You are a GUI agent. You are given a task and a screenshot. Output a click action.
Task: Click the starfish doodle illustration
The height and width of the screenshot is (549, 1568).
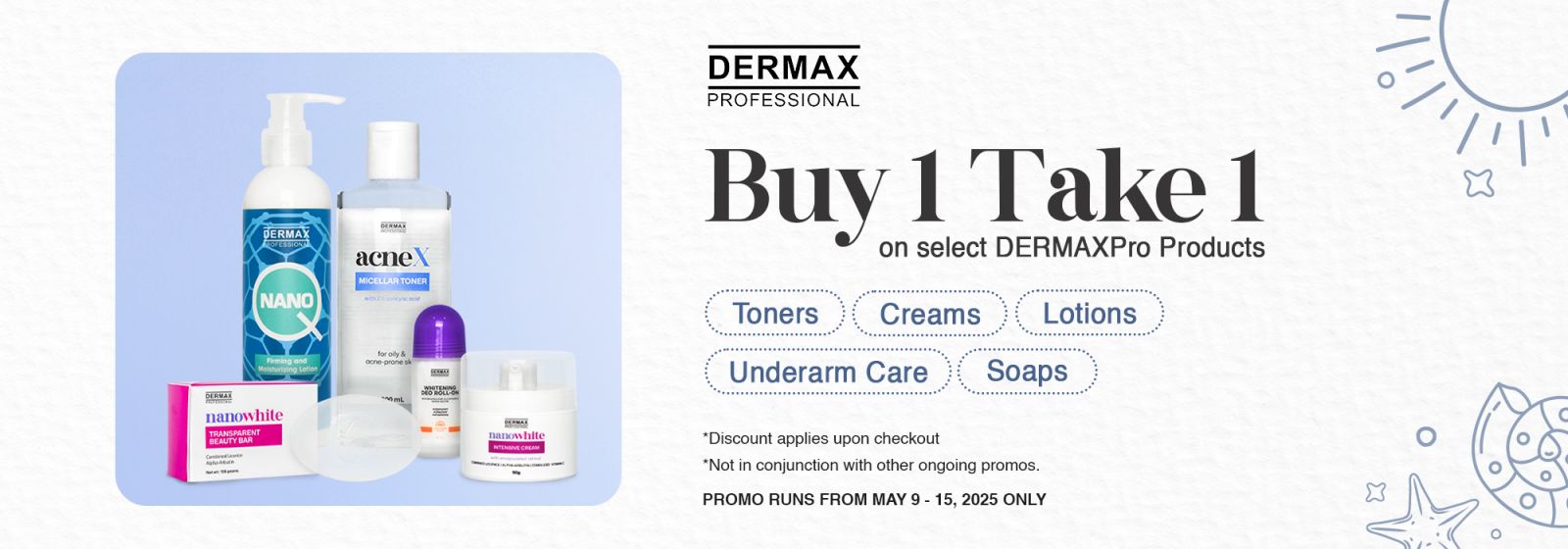tap(1419, 516)
